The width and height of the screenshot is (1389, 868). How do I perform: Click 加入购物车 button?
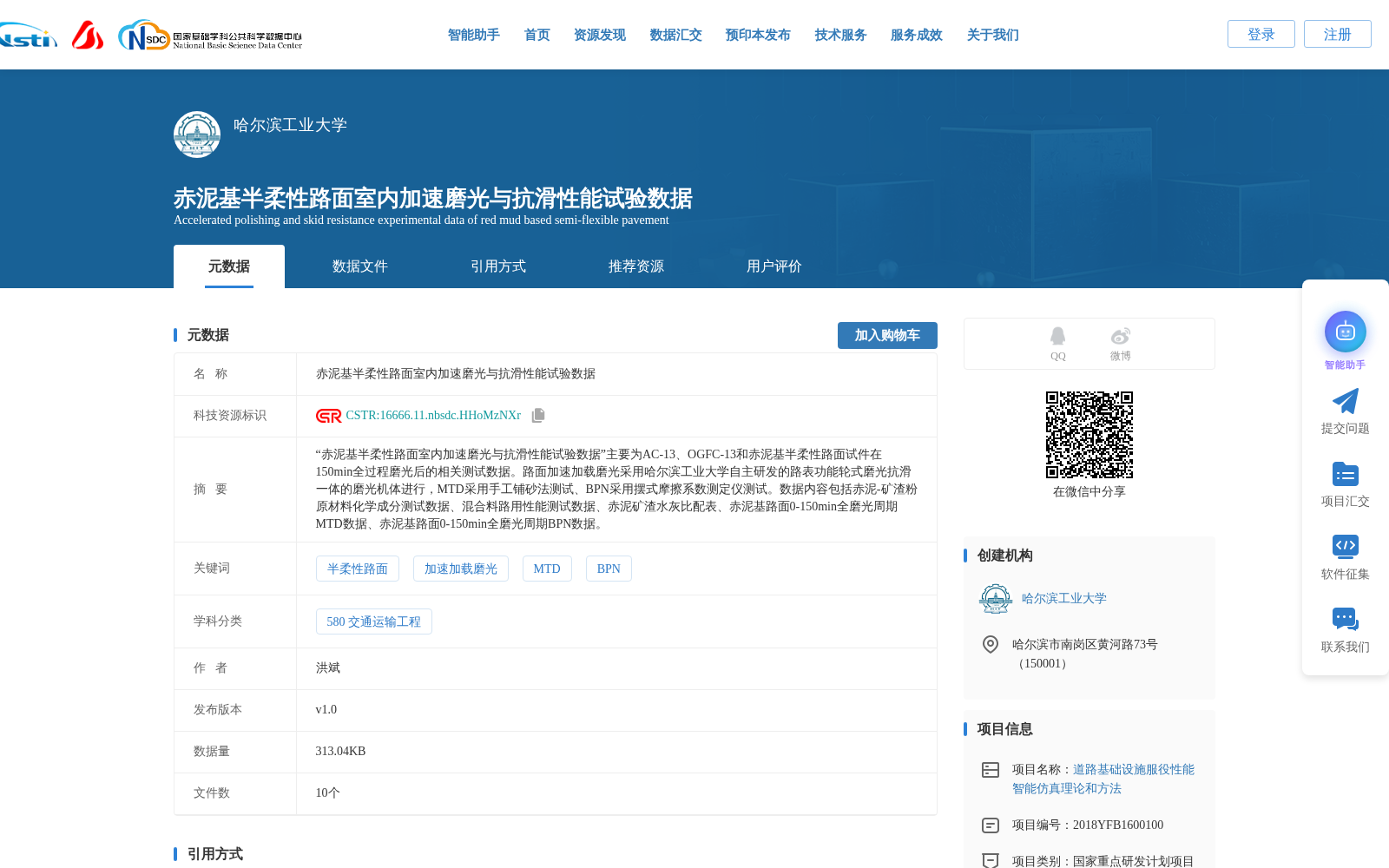tap(887, 335)
